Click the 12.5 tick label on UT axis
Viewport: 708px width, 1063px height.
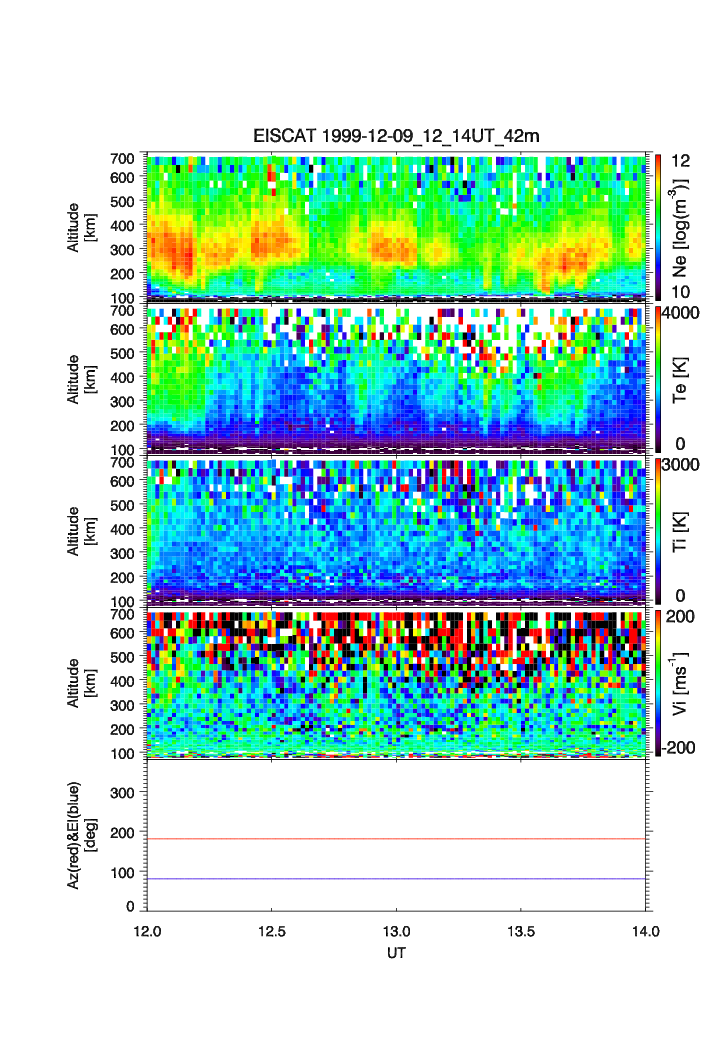(x=272, y=930)
